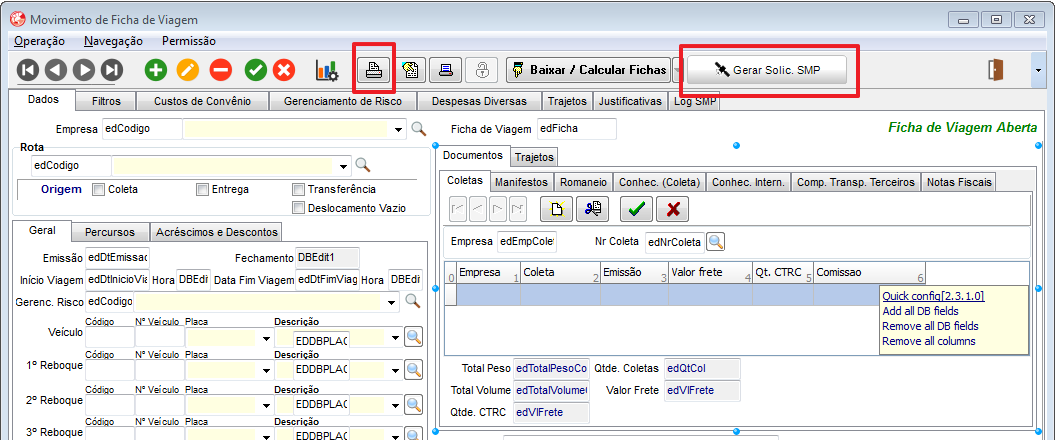Confirm changes with green check circle
The image size is (1057, 440).
[x=255, y=69]
